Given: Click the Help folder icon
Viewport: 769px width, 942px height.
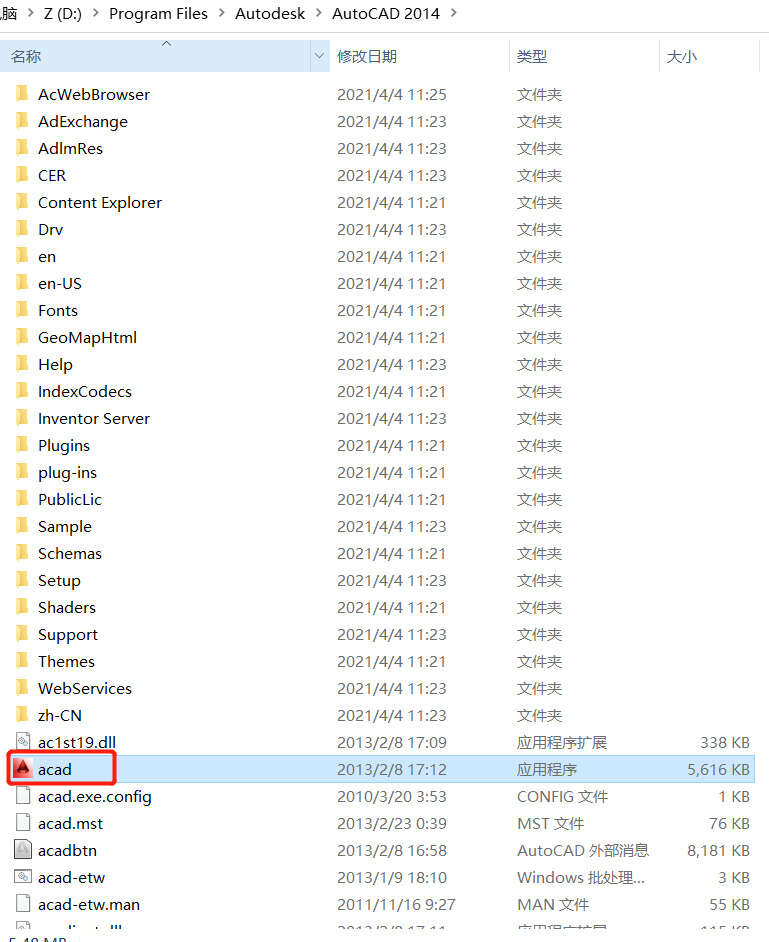Looking at the screenshot, I should pyautogui.click(x=22, y=363).
